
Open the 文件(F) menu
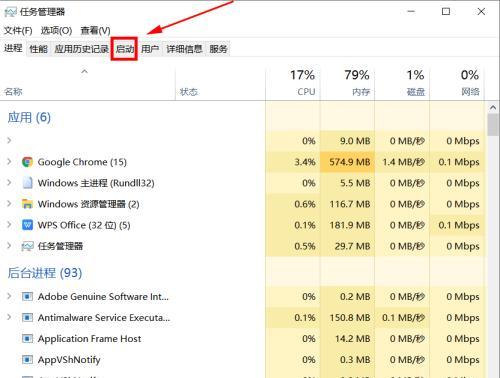18,31
